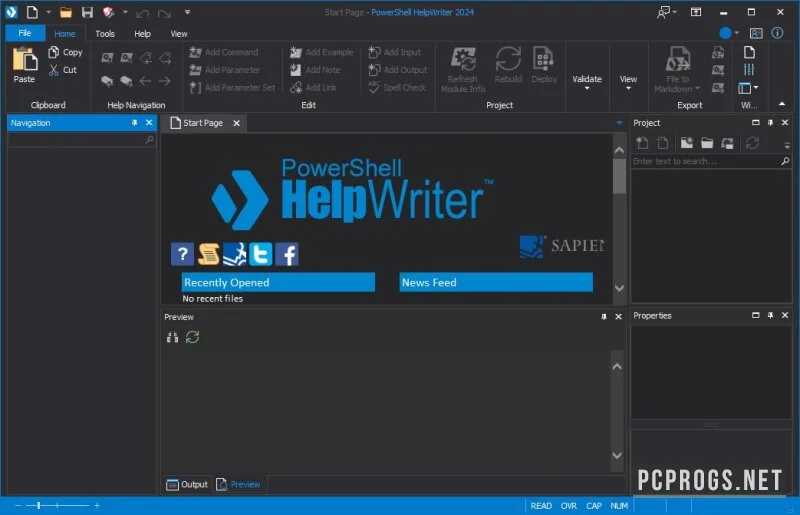Screen dimensions: 800x515
Task: Switch to the bottom Preview tab
Action: pyautogui.click(x=238, y=484)
